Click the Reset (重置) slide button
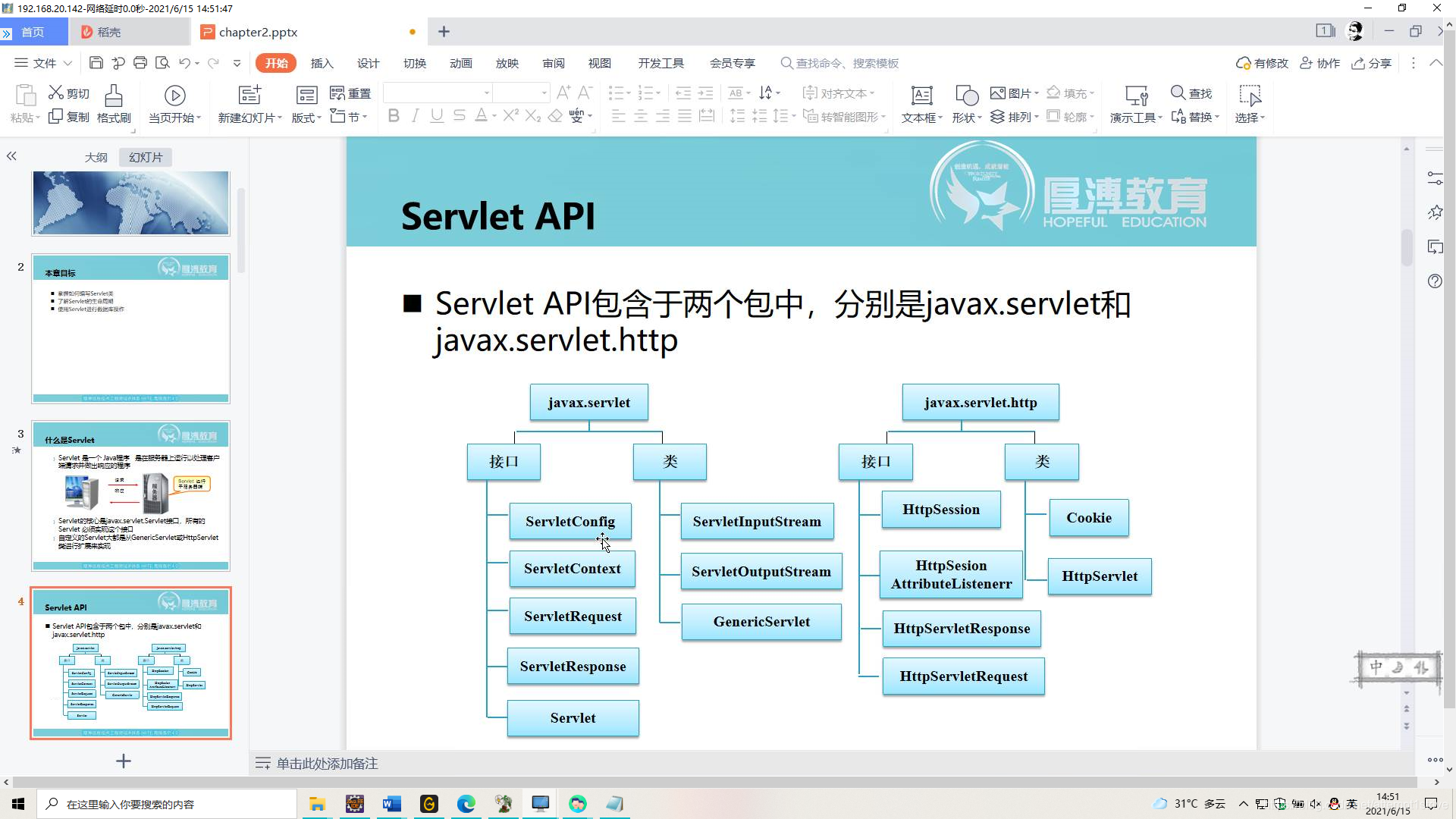The height and width of the screenshot is (819, 1456). click(x=350, y=93)
